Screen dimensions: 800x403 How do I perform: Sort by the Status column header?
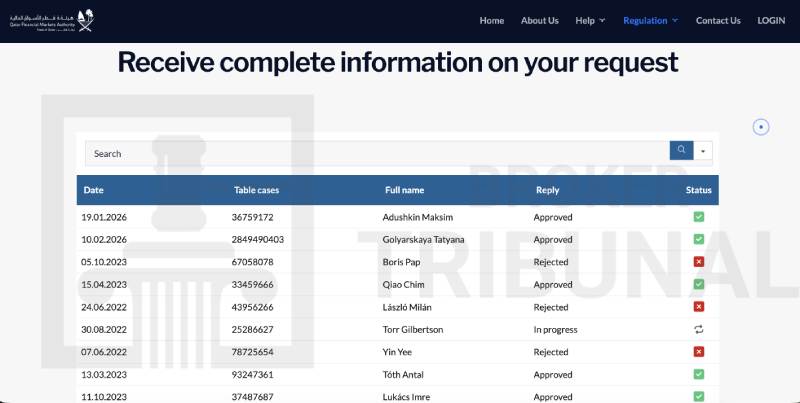[x=698, y=190]
